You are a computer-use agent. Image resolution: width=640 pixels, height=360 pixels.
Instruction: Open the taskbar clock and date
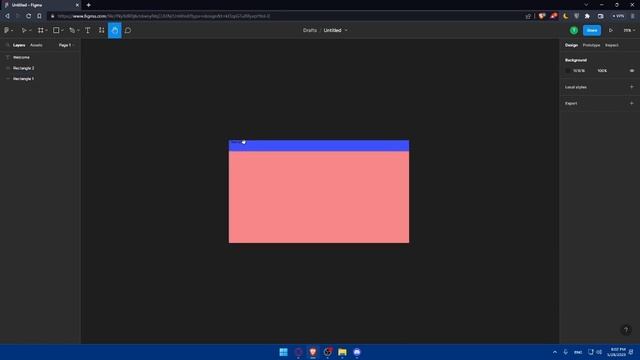point(618,352)
